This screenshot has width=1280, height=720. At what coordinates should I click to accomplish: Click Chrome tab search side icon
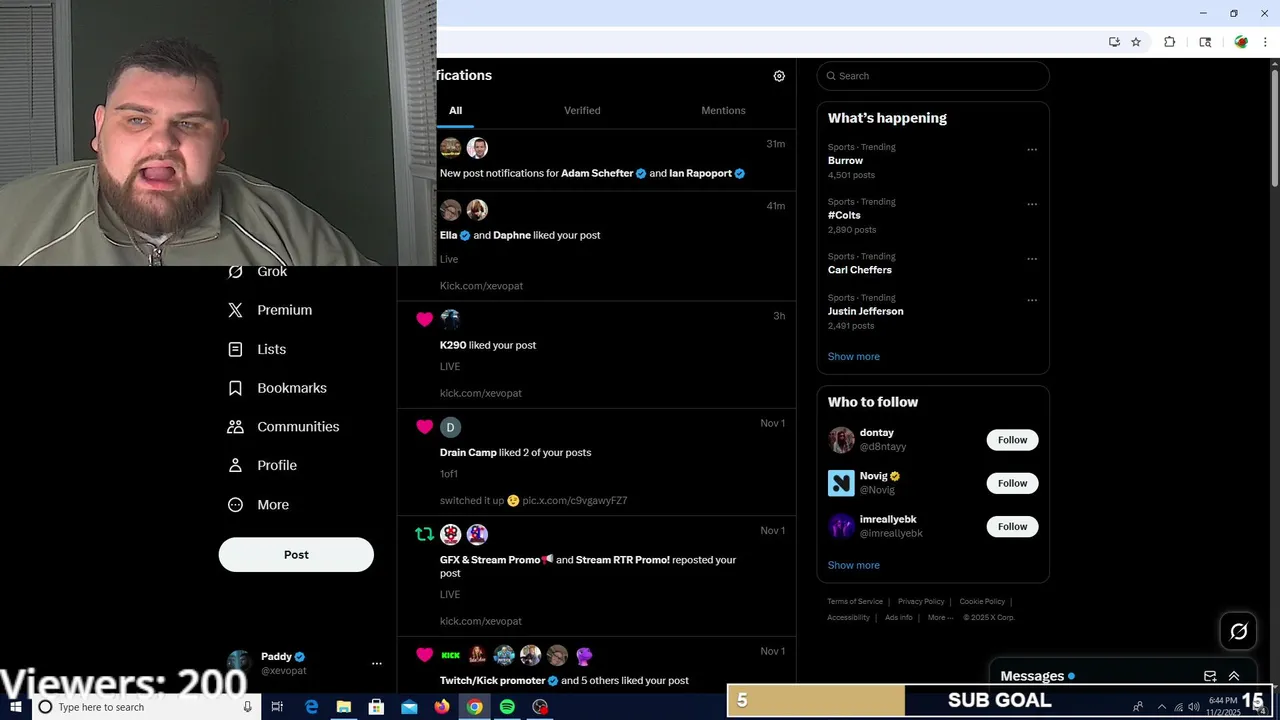[1205, 42]
